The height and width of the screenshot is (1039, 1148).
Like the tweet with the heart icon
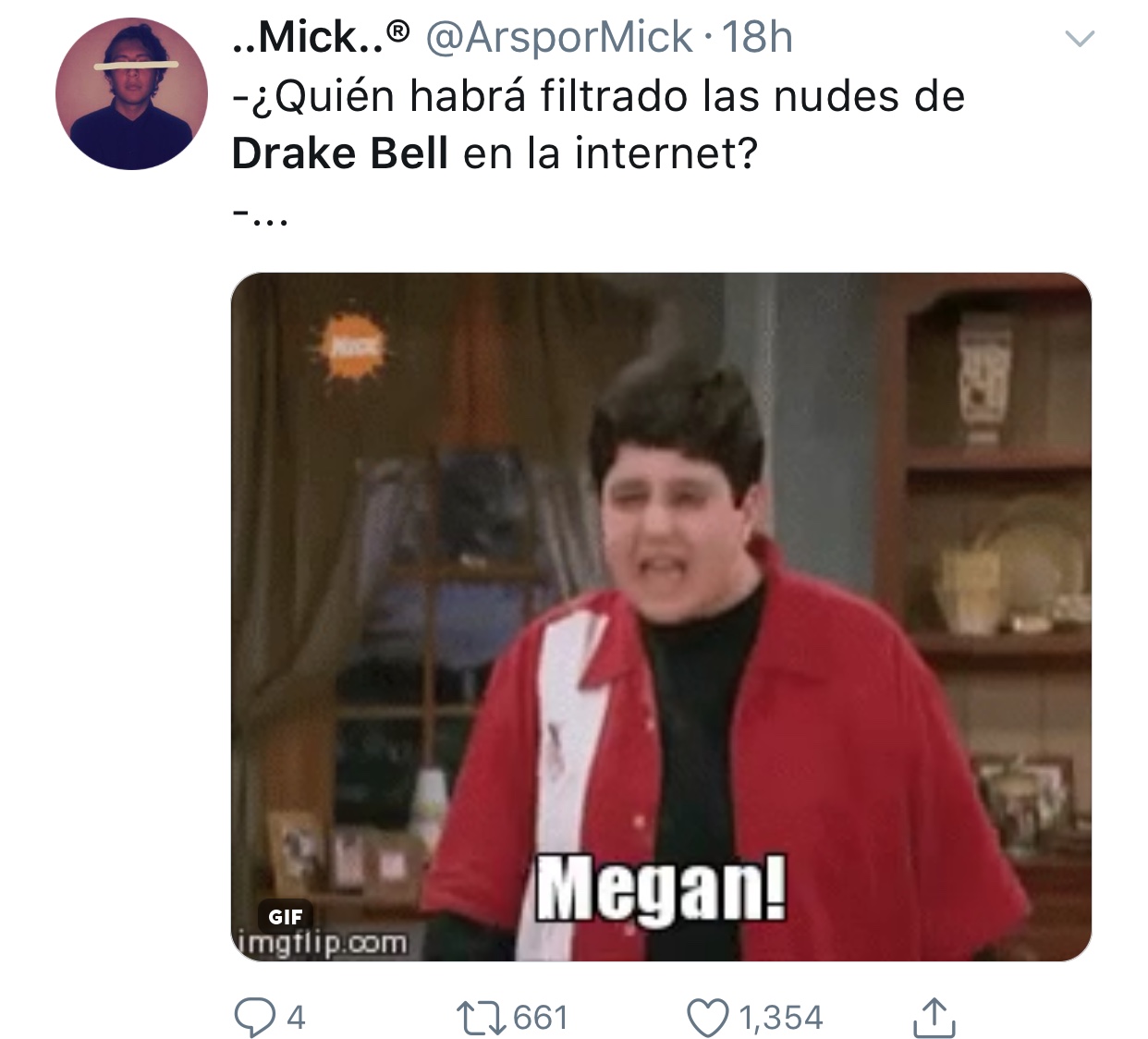(708, 1018)
